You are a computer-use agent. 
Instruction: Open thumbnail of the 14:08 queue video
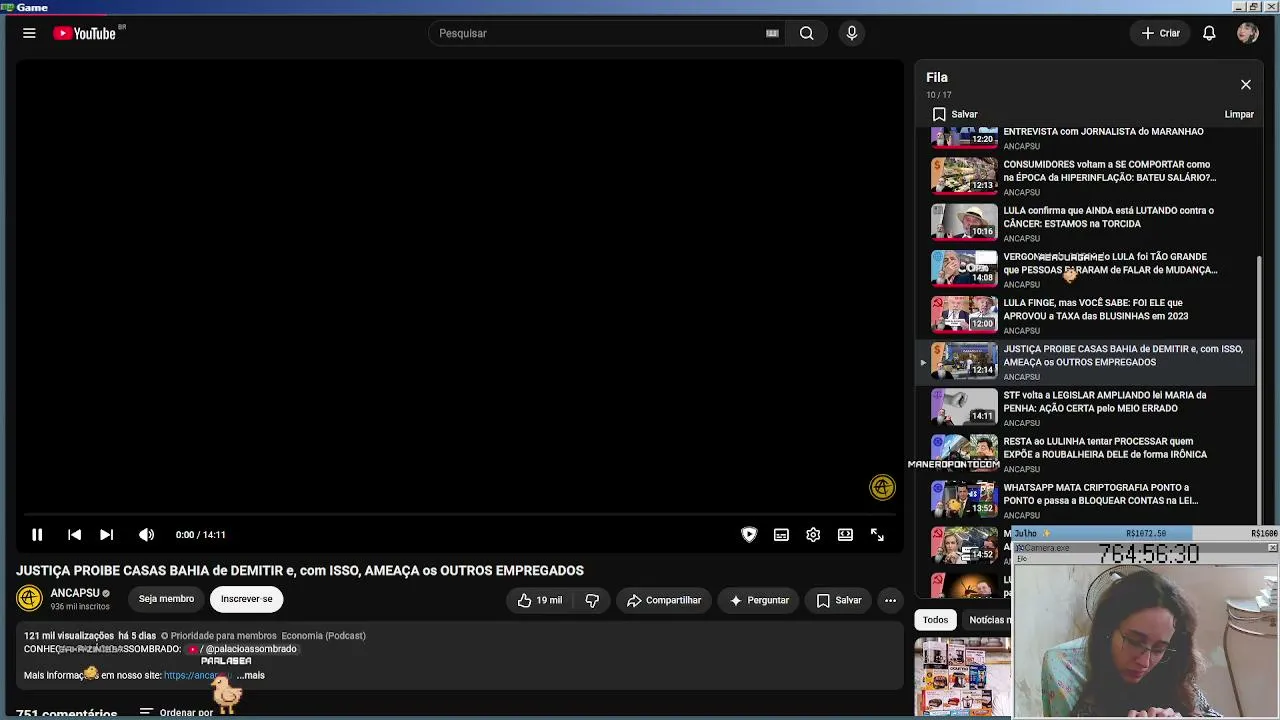click(964, 267)
